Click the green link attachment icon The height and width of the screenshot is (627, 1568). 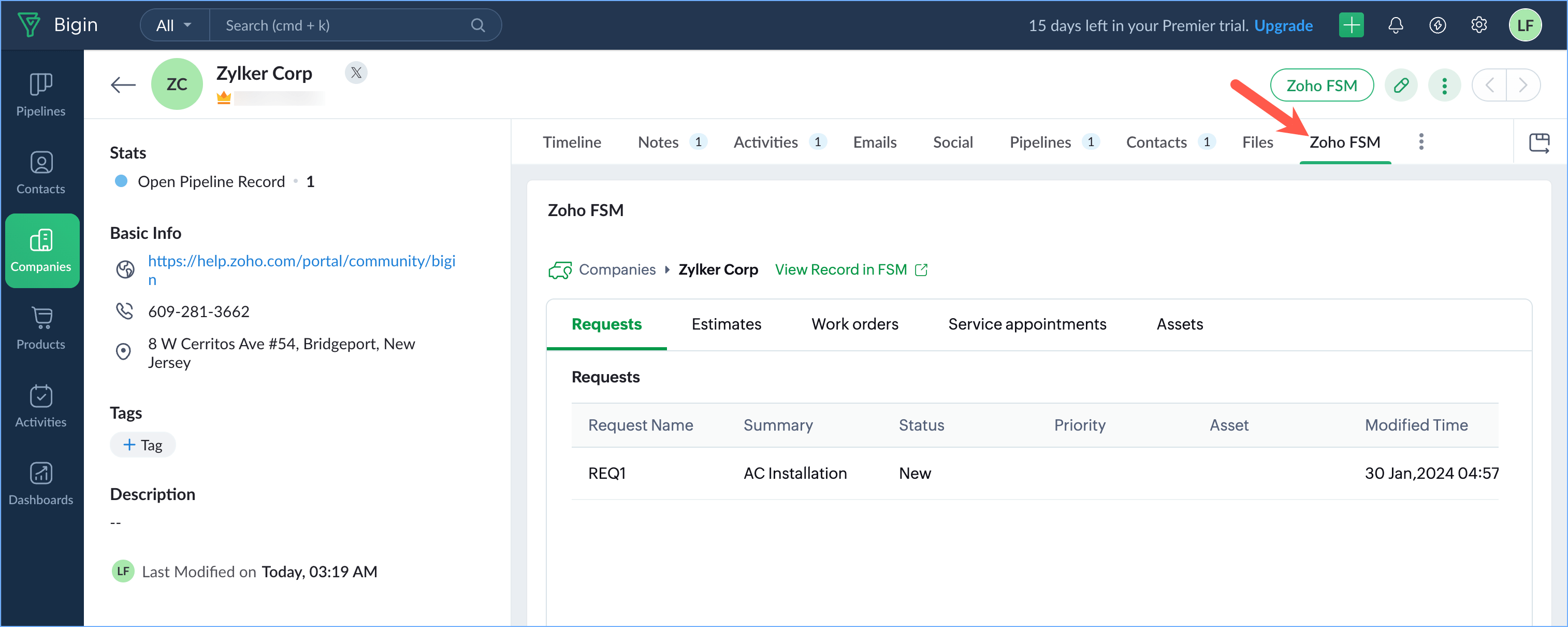tap(1401, 84)
